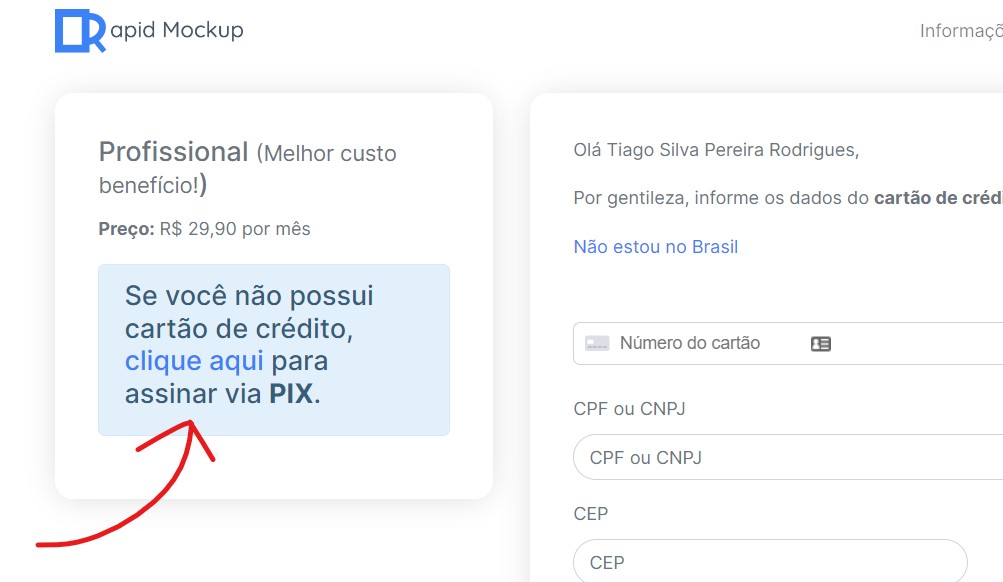Screen dimensions: 1003x582
Task: Click the credit card icon in card field
Action: pyautogui.click(x=597, y=344)
